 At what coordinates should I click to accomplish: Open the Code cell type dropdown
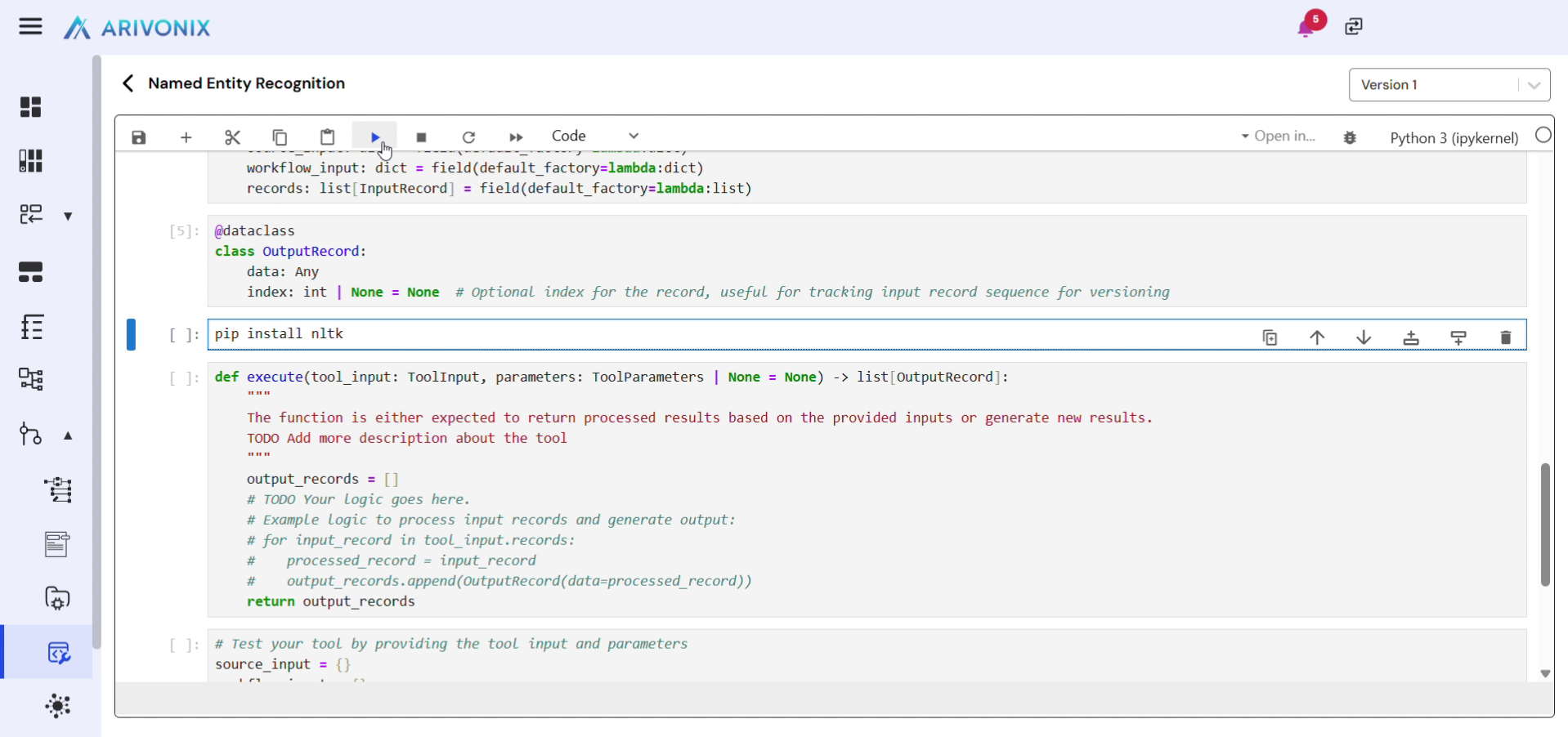point(594,136)
